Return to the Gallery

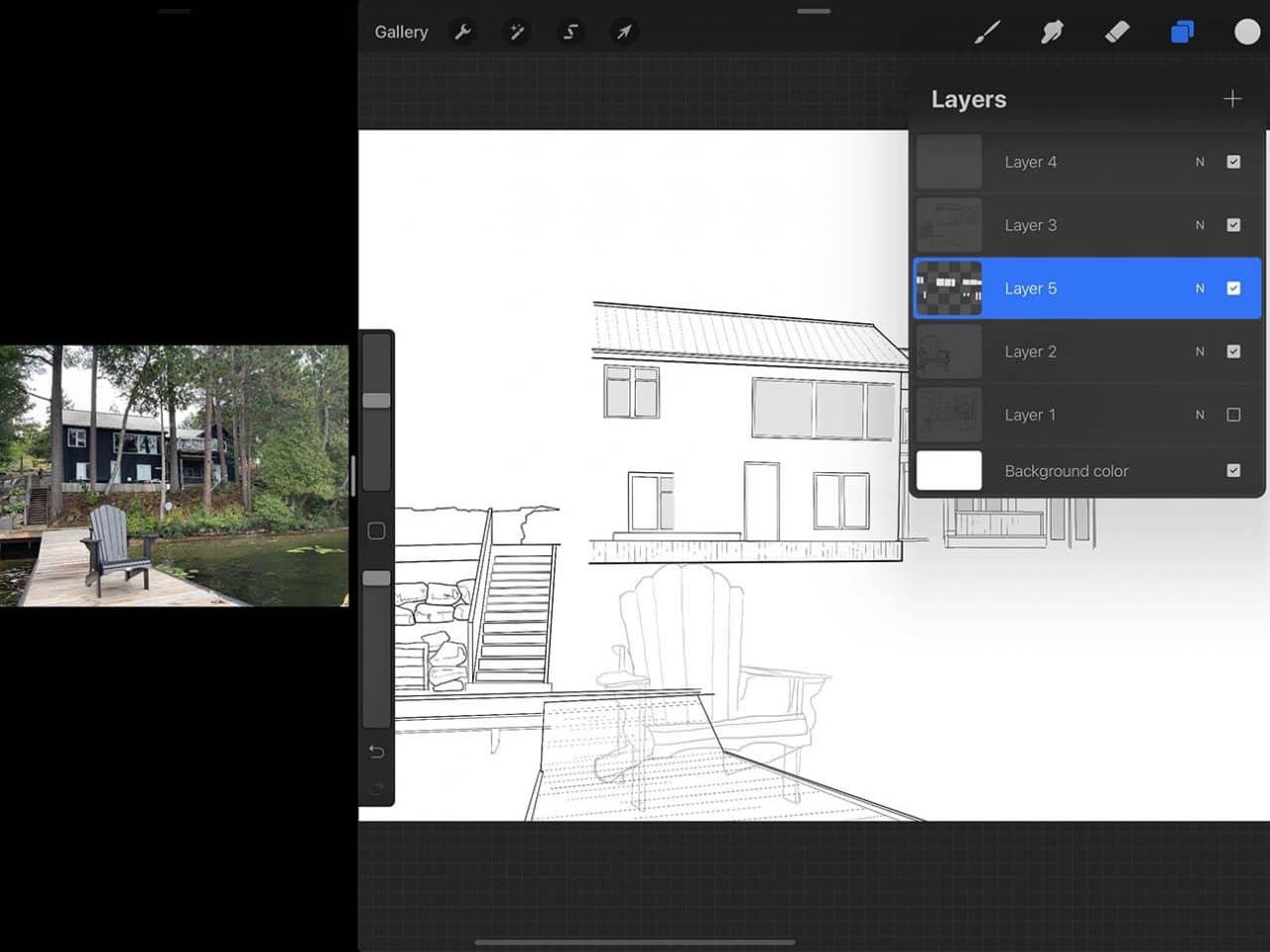[401, 32]
